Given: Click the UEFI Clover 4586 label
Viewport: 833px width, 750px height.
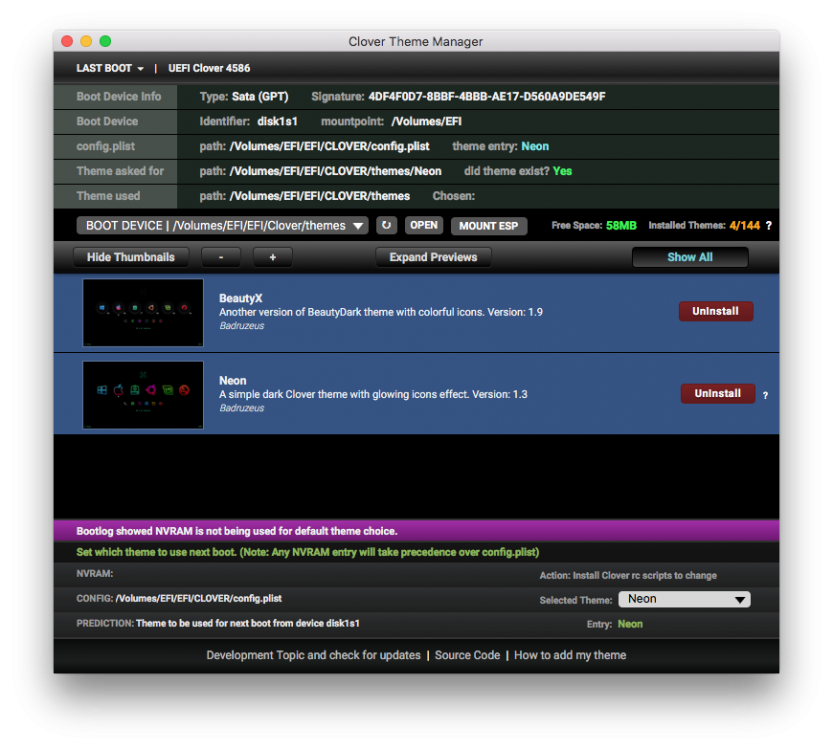Looking at the screenshot, I should [209, 68].
